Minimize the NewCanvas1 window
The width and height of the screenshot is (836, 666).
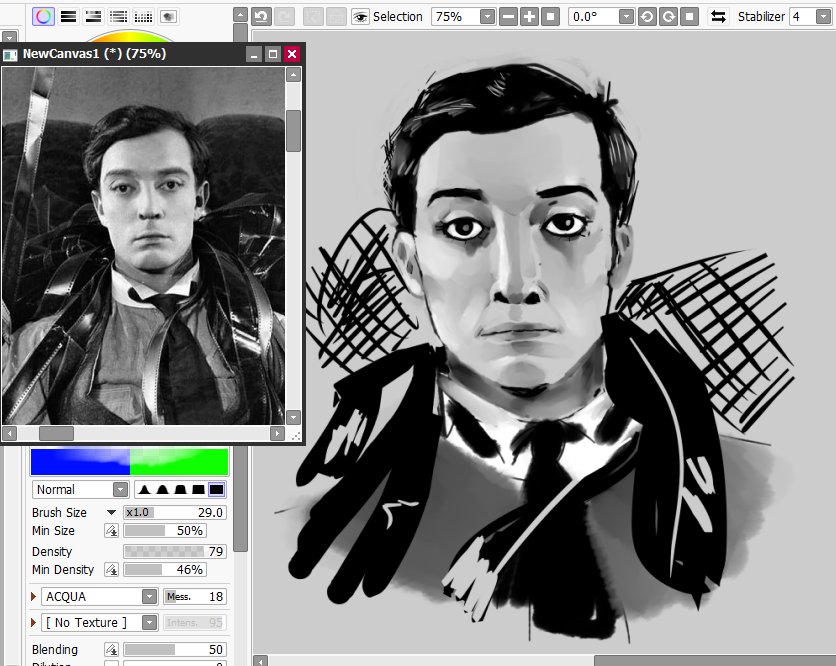point(254,54)
